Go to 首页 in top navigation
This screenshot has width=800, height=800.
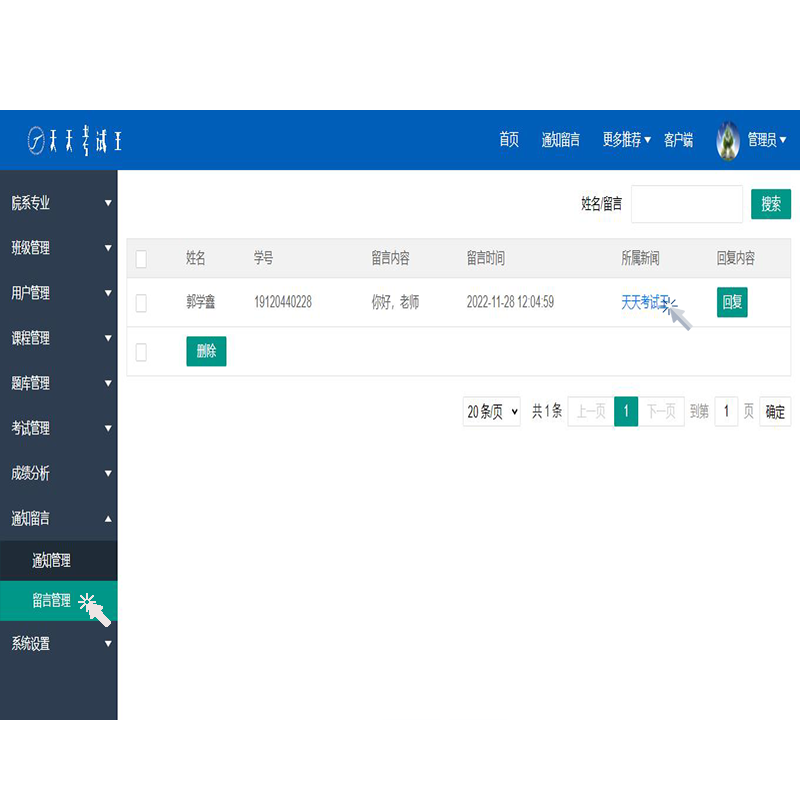(x=509, y=139)
